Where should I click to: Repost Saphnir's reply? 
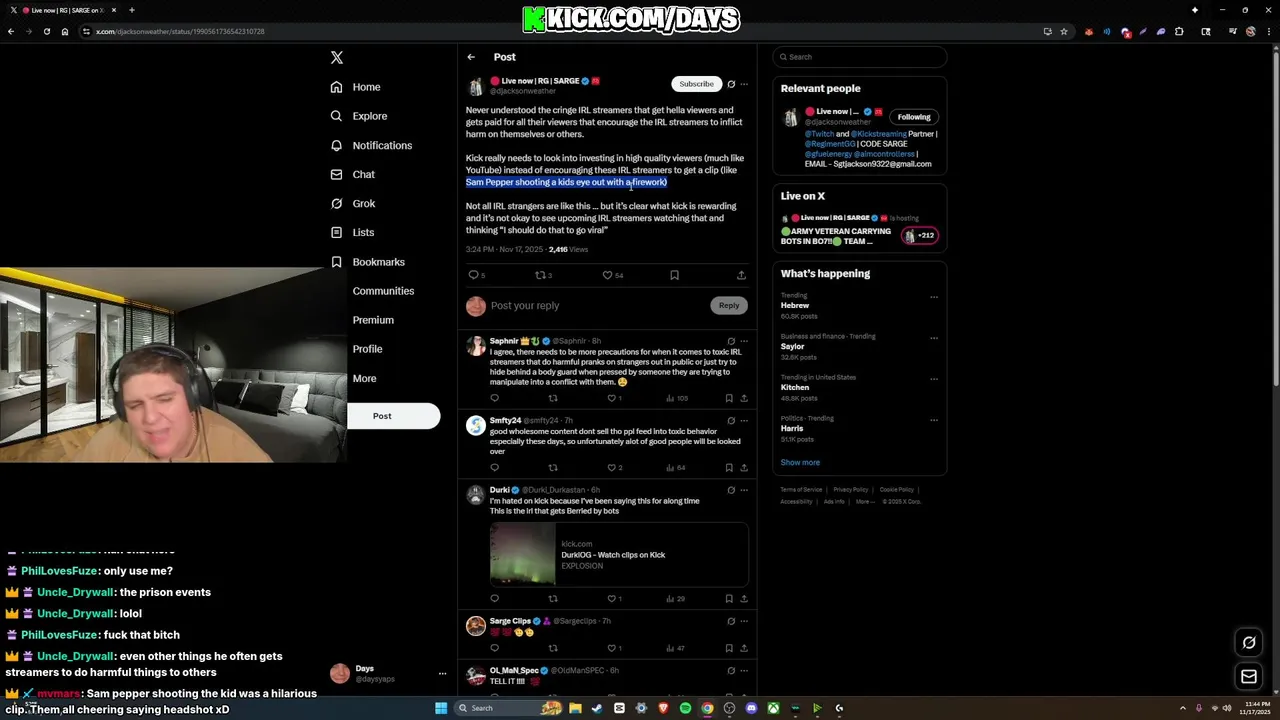pos(553,398)
